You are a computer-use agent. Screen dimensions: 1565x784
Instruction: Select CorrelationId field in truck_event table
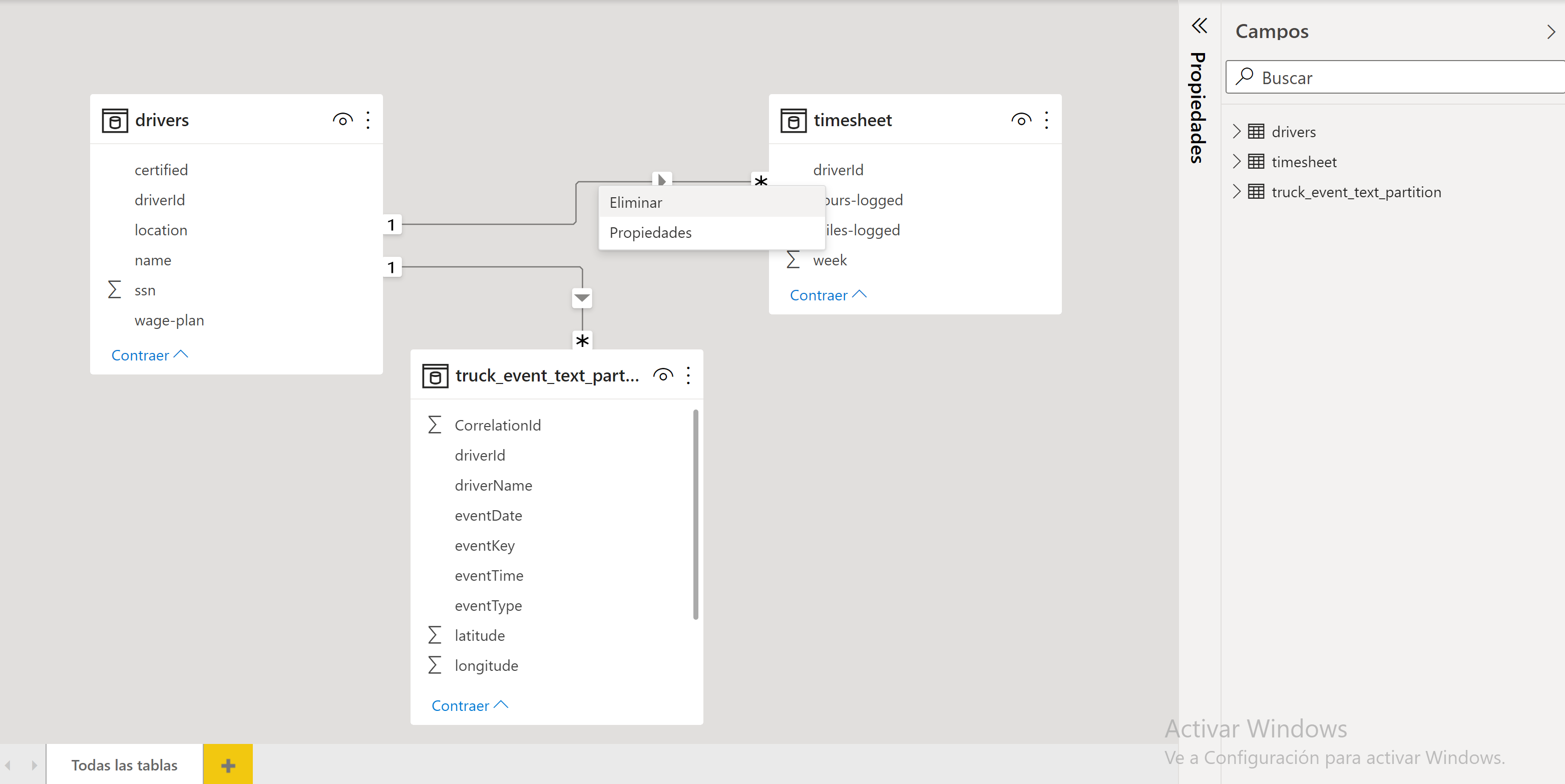click(498, 426)
